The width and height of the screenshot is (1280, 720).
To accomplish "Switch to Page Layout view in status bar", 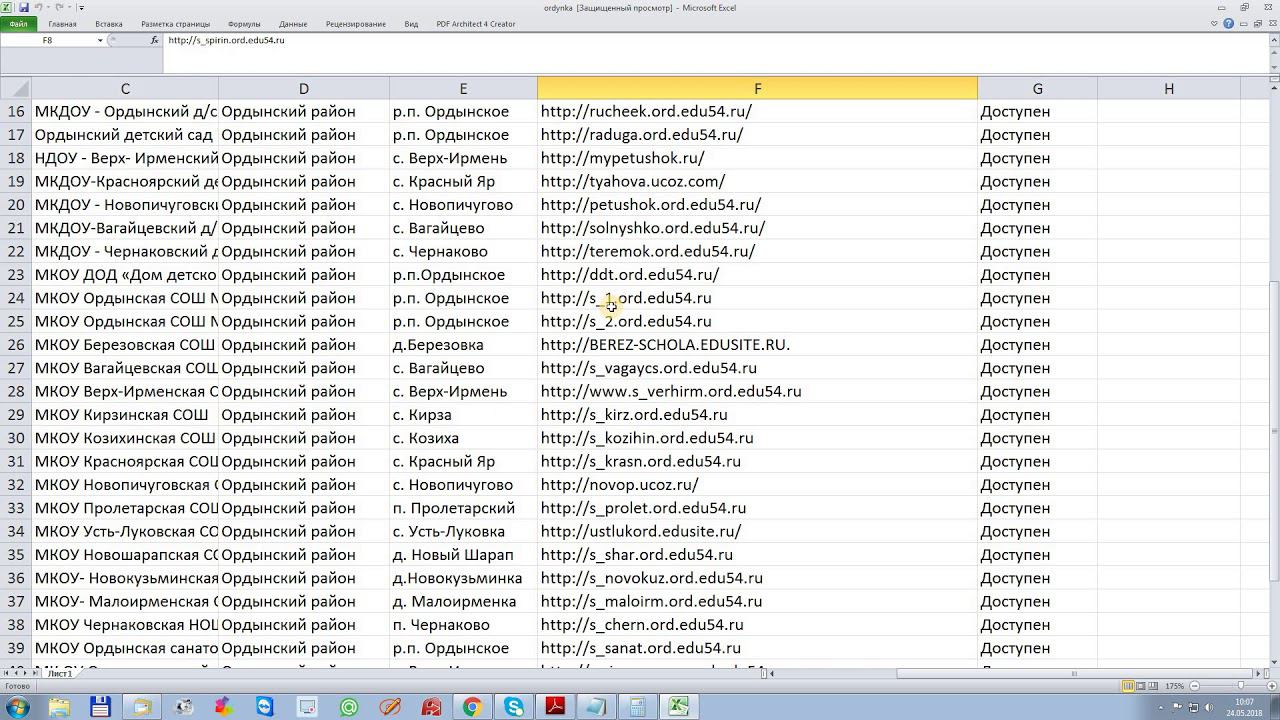I will (1141, 686).
